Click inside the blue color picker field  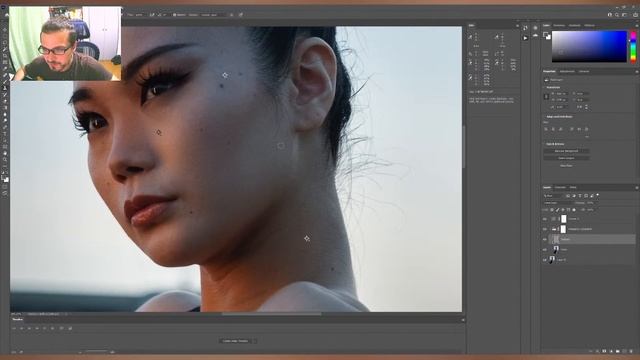point(589,46)
